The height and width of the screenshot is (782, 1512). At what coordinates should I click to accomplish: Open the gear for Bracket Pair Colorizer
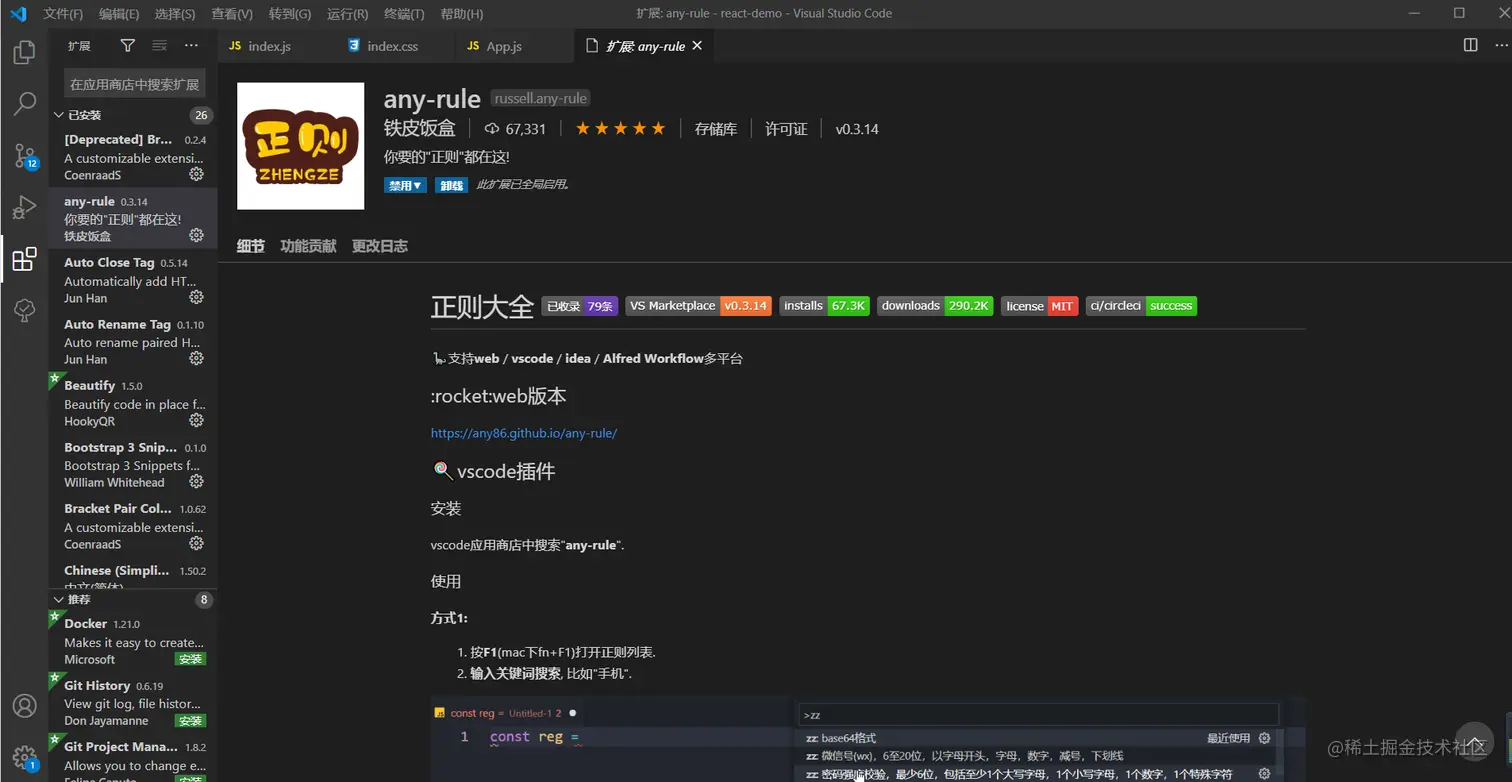pos(197,543)
